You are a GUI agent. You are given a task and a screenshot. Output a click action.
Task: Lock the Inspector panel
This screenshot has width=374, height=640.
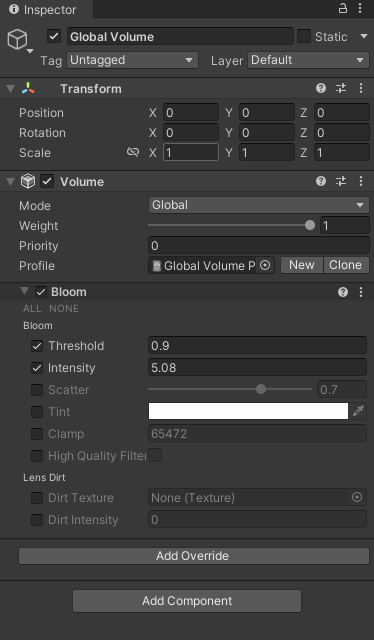[343, 9]
